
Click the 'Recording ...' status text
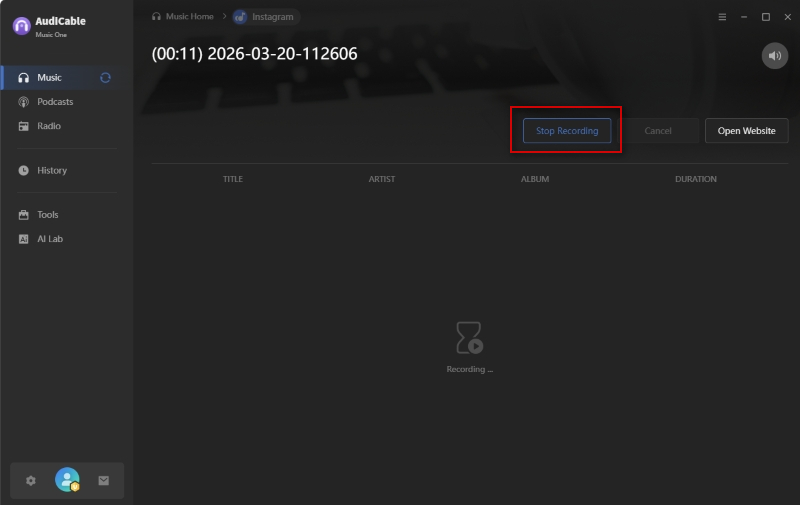(x=469, y=369)
